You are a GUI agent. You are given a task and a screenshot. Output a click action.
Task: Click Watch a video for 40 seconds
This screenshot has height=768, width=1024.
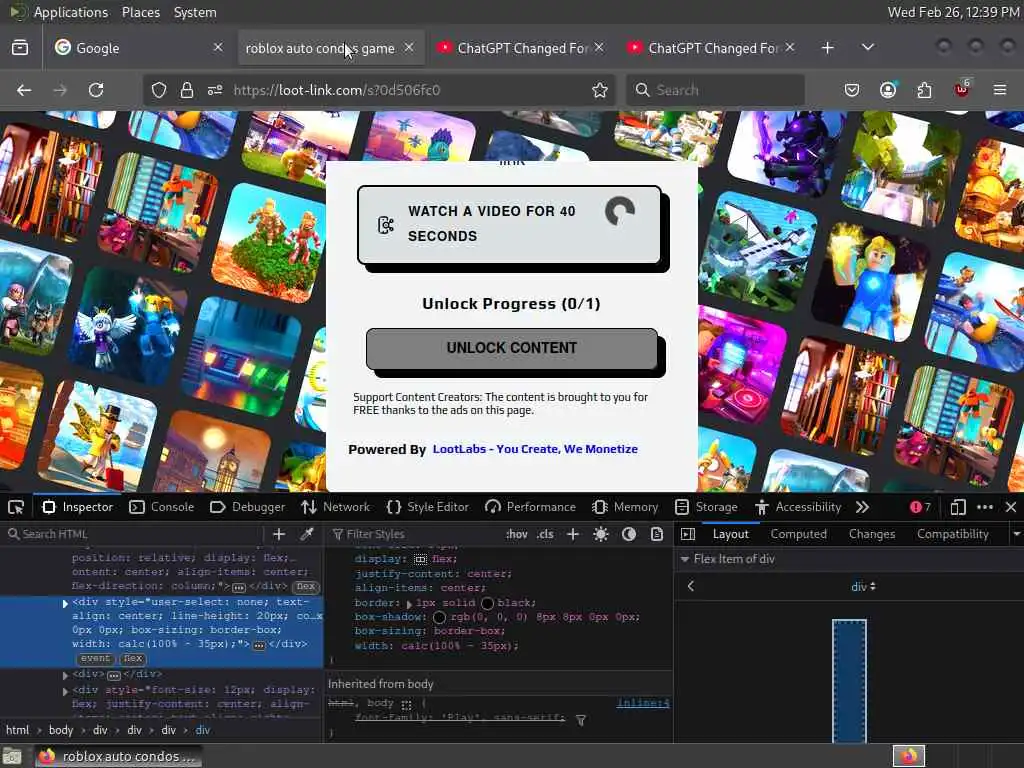coord(509,225)
